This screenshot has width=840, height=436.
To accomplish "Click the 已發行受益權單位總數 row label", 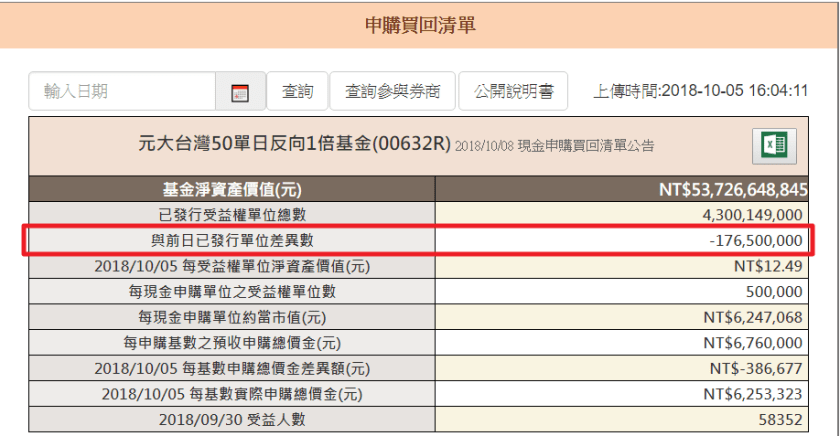I will click(232, 214).
